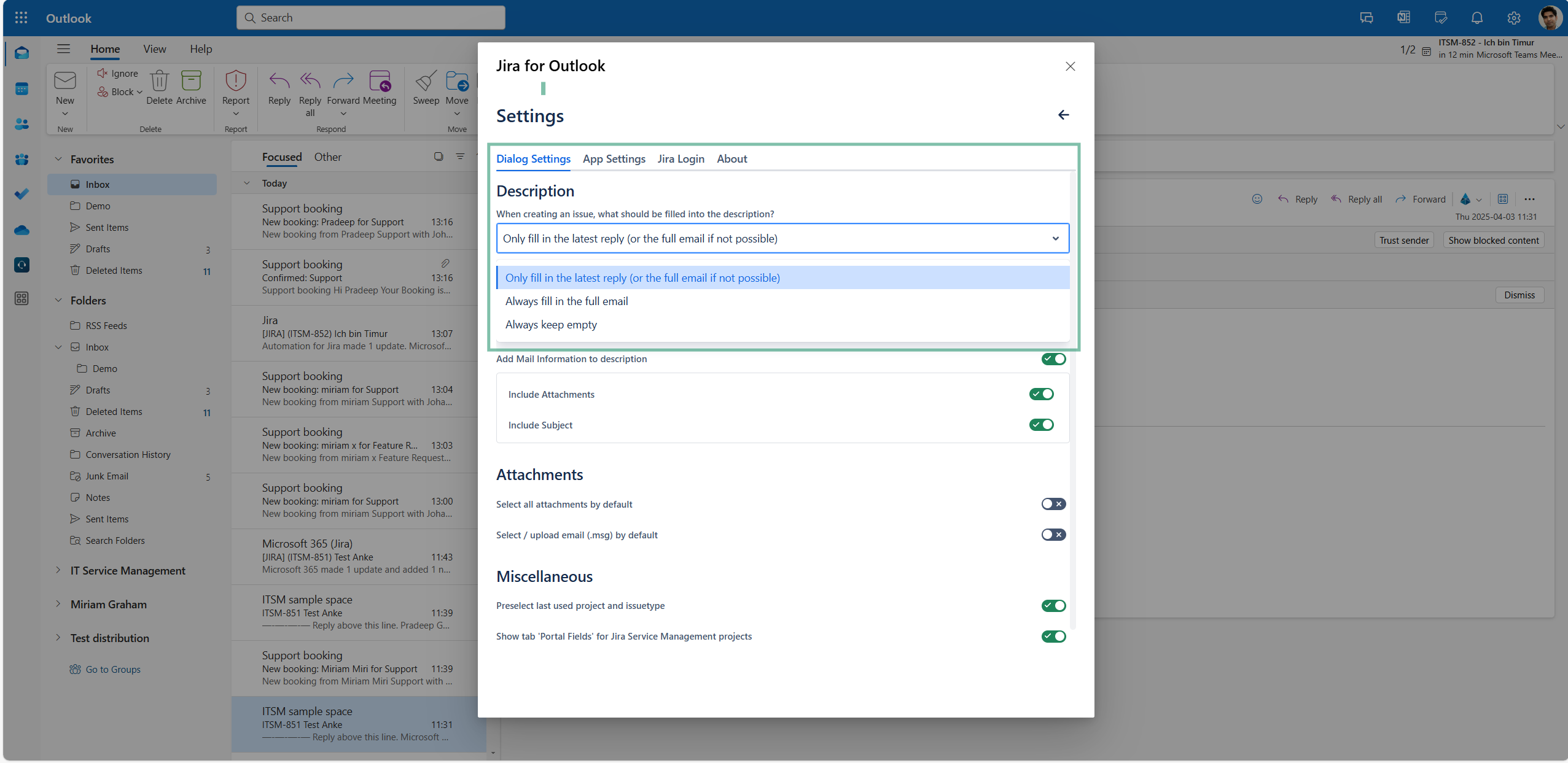This screenshot has width=1568, height=763.
Task: Open the Jira Login tab
Action: click(680, 159)
